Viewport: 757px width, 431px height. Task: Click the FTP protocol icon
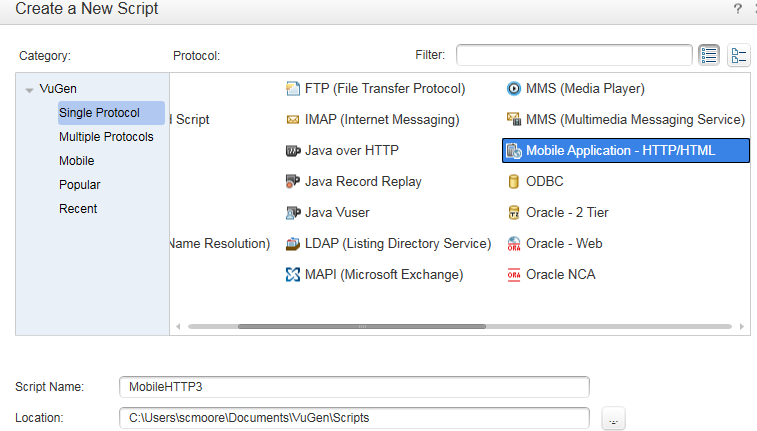coord(293,89)
